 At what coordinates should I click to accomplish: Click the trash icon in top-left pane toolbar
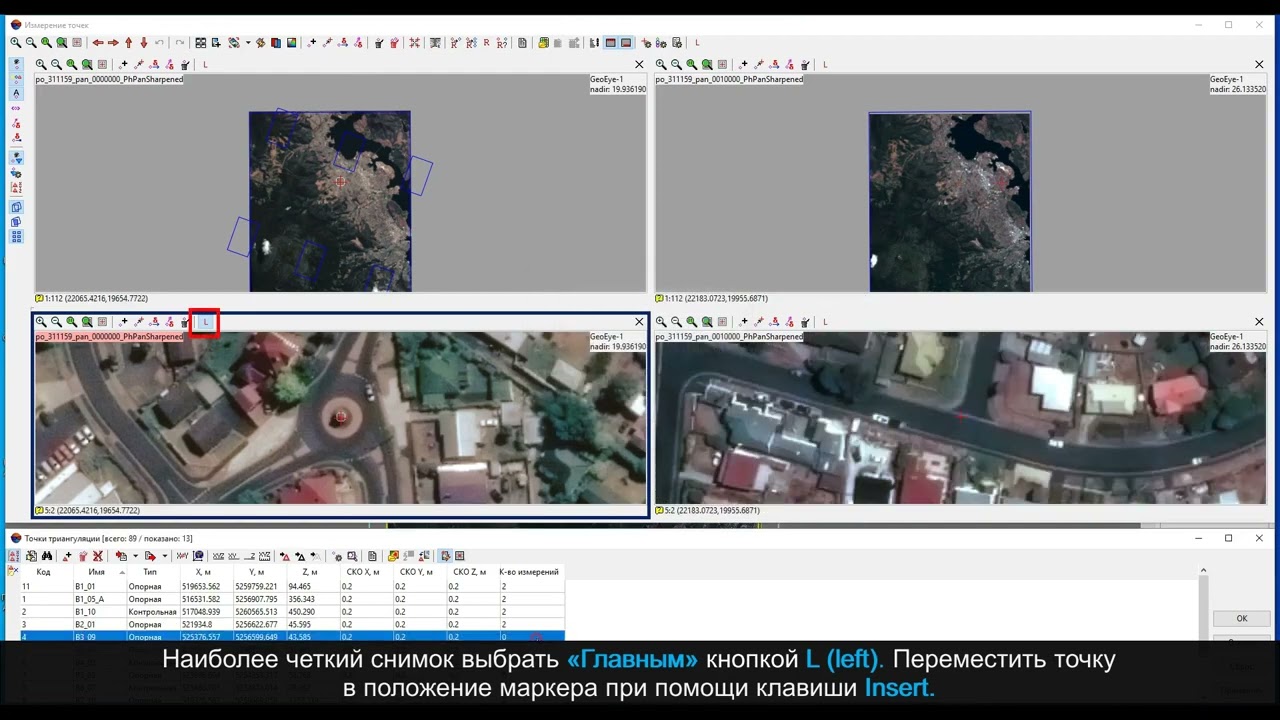click(x=185, y=65)
